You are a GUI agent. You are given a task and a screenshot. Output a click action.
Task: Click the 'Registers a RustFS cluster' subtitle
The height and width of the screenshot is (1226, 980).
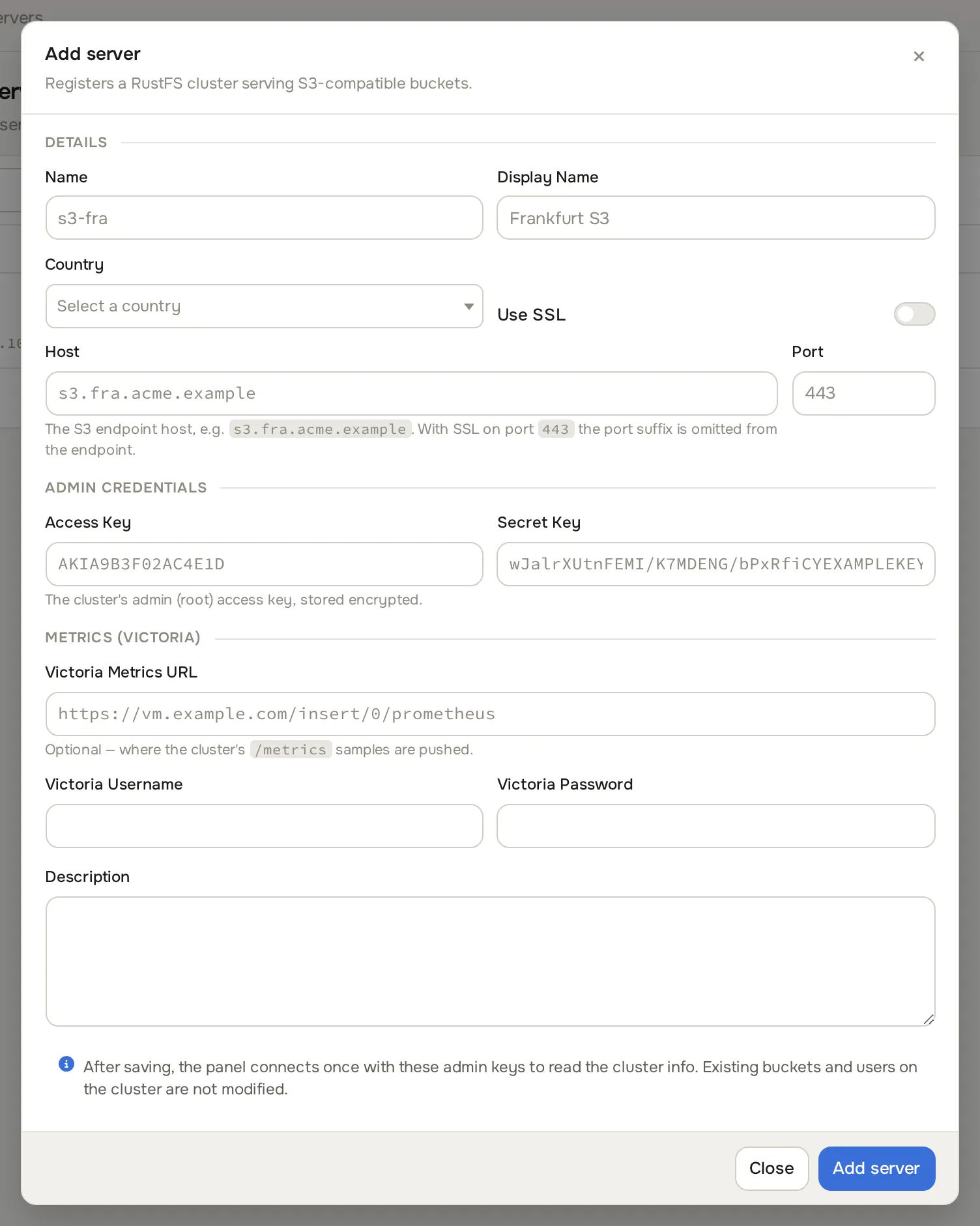tap(259, 83)
